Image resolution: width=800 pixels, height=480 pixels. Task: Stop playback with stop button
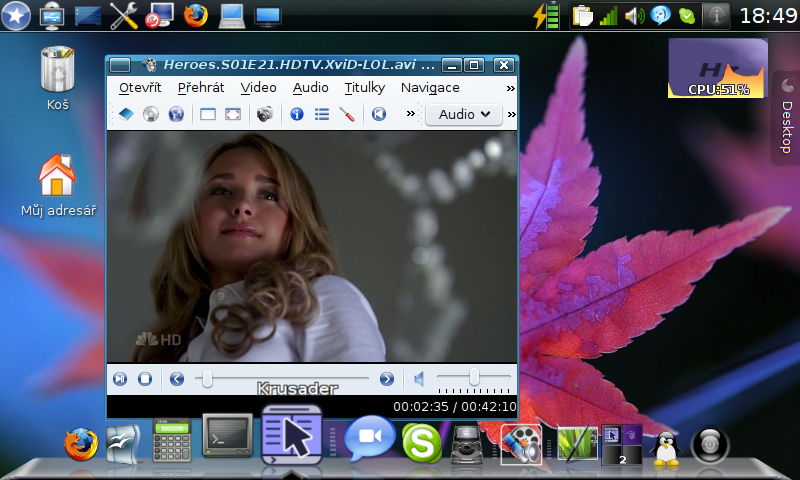tap(145, 378)
